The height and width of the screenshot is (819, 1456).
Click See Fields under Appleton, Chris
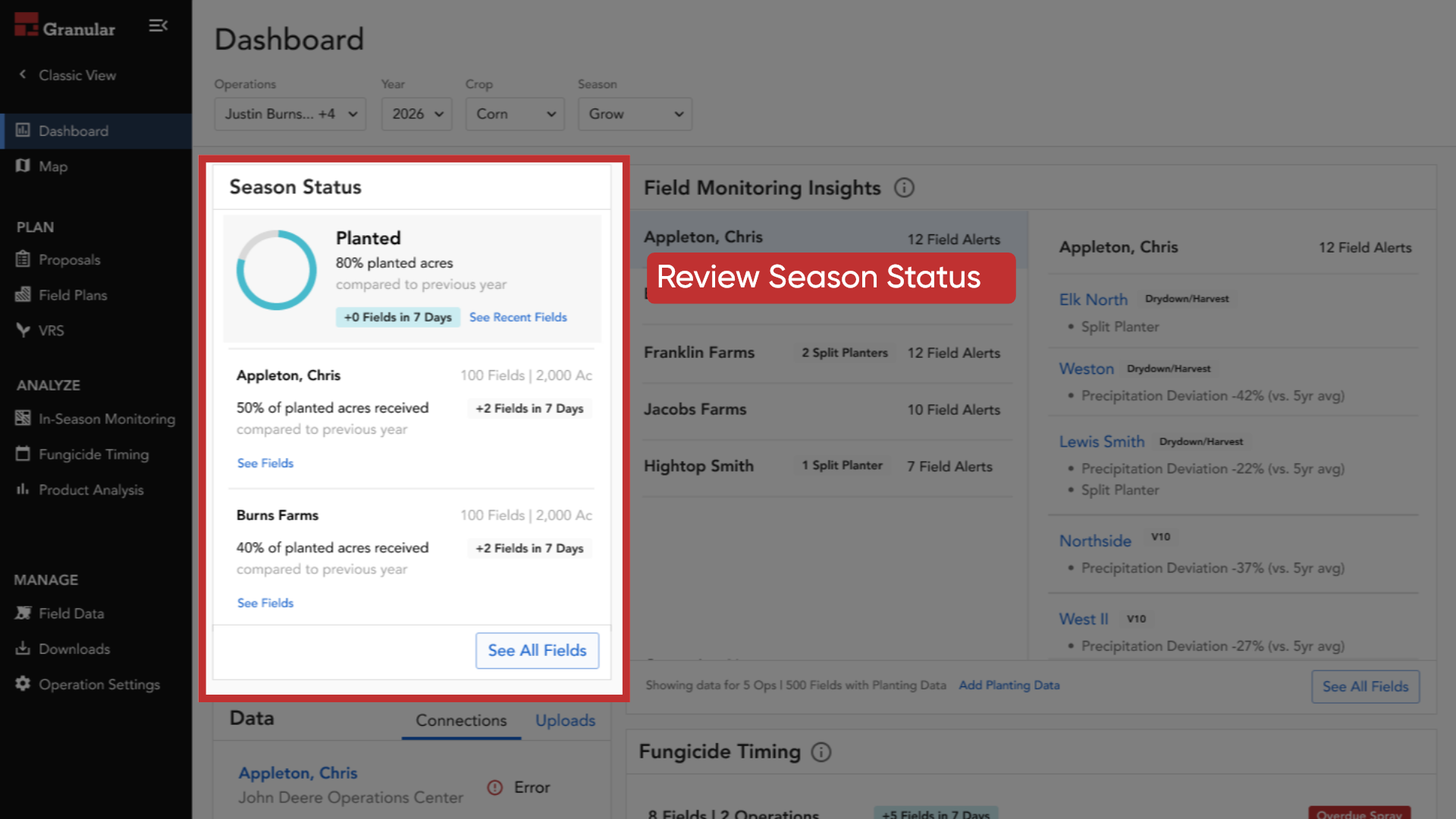coord(265,463)
